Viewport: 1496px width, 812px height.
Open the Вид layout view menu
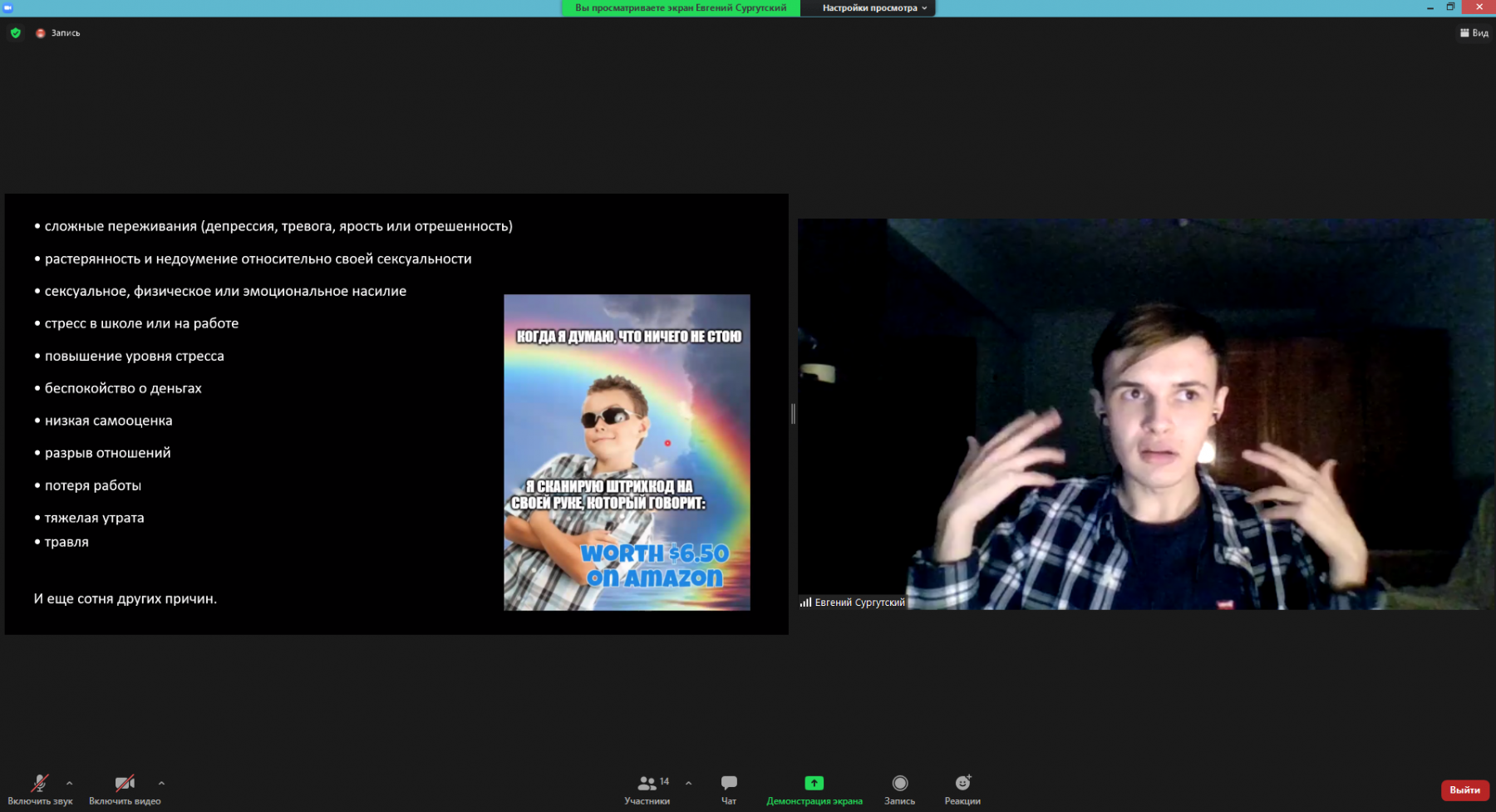click(1474, 33)
